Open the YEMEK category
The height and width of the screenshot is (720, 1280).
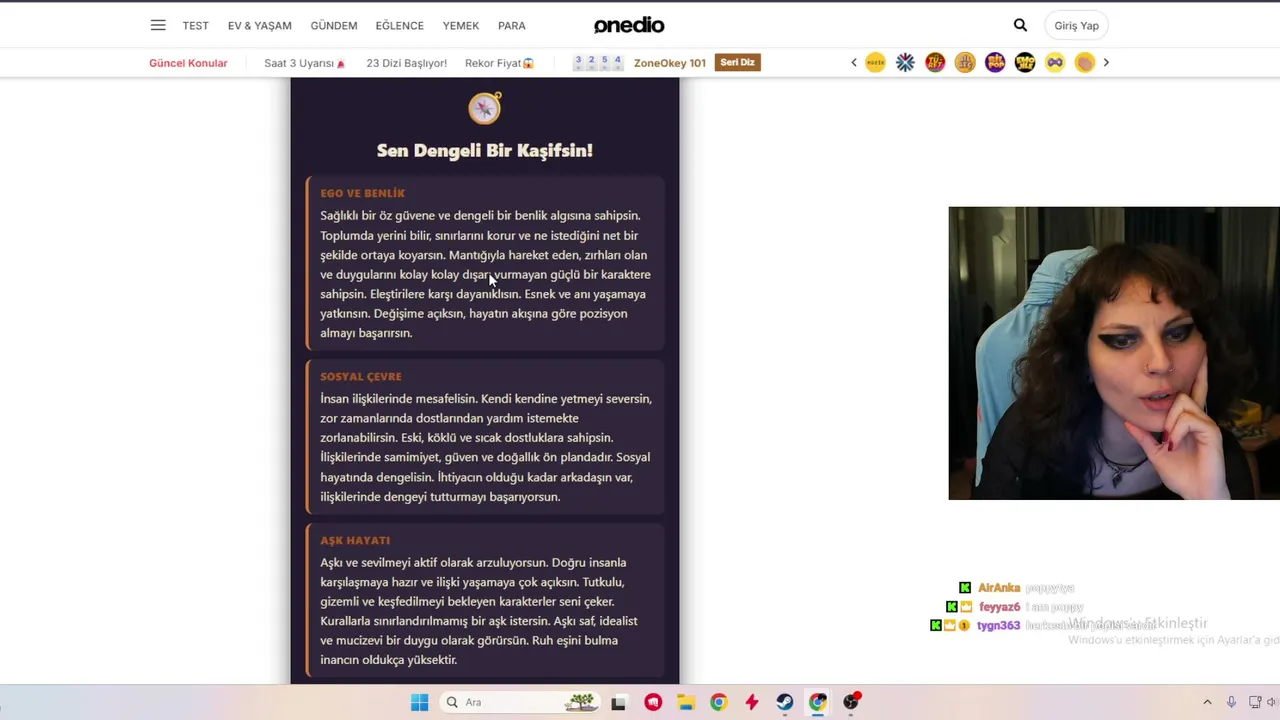(x=461, y=26)
